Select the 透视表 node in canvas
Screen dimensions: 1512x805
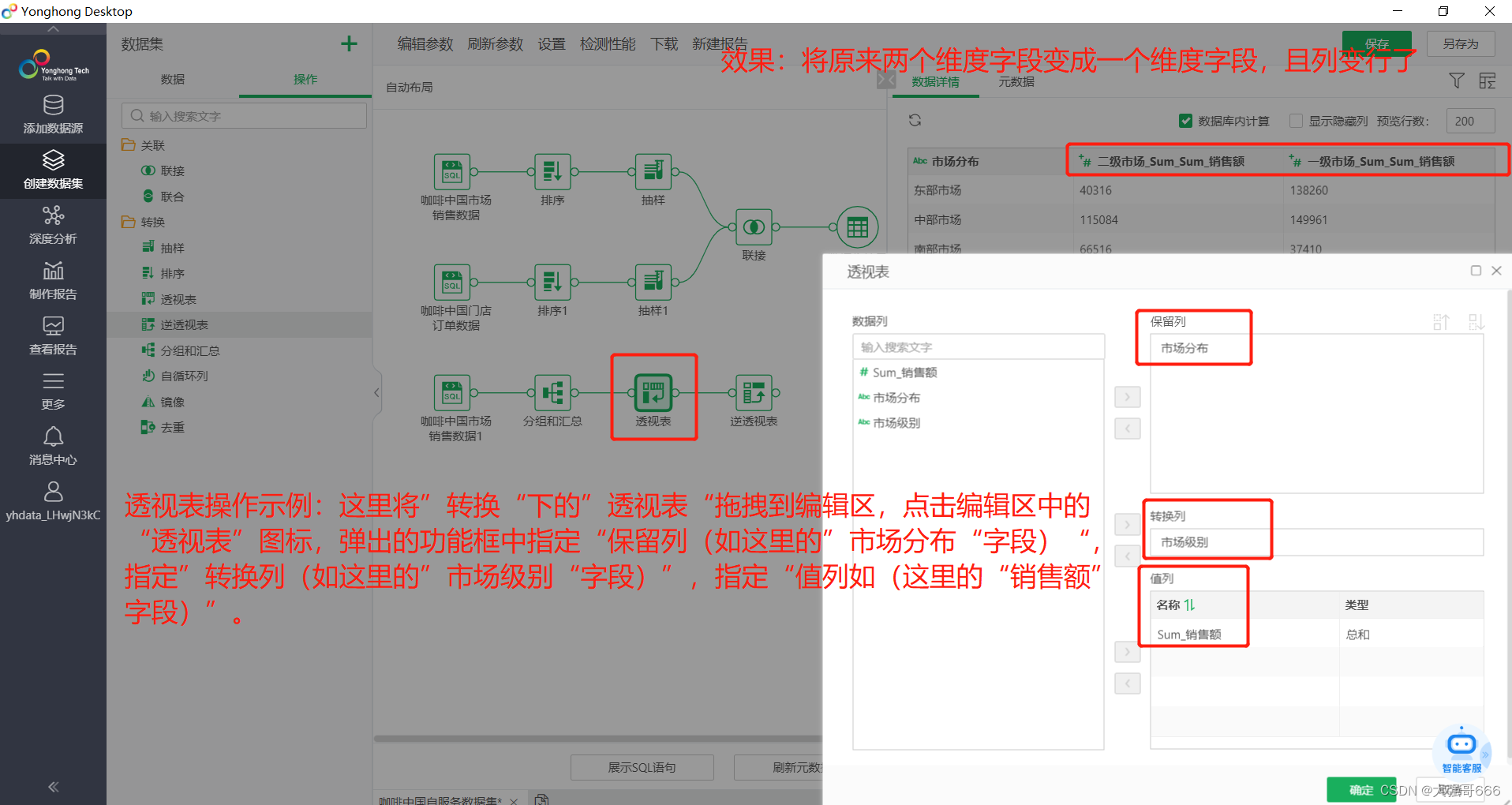(653, 392)
